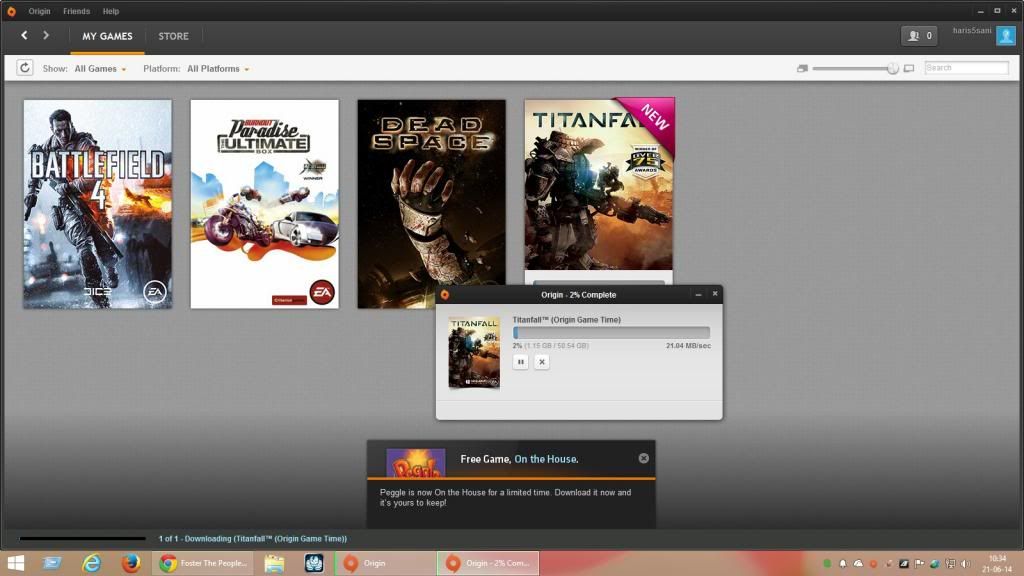Screen dimensions: 1024x576
Task: Click the Origin tray icon
Action: click(873, 563)
